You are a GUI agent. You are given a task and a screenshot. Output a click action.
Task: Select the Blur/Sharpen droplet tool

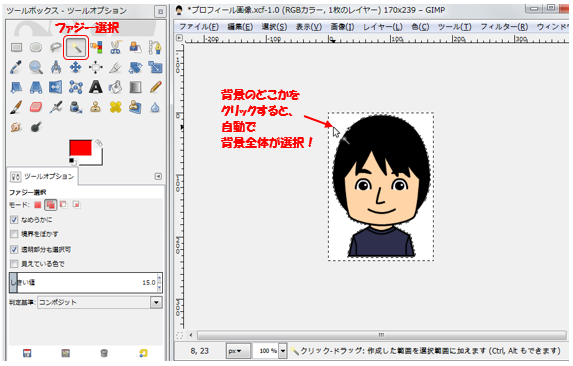pyautogui.click(x=155, y=107)
